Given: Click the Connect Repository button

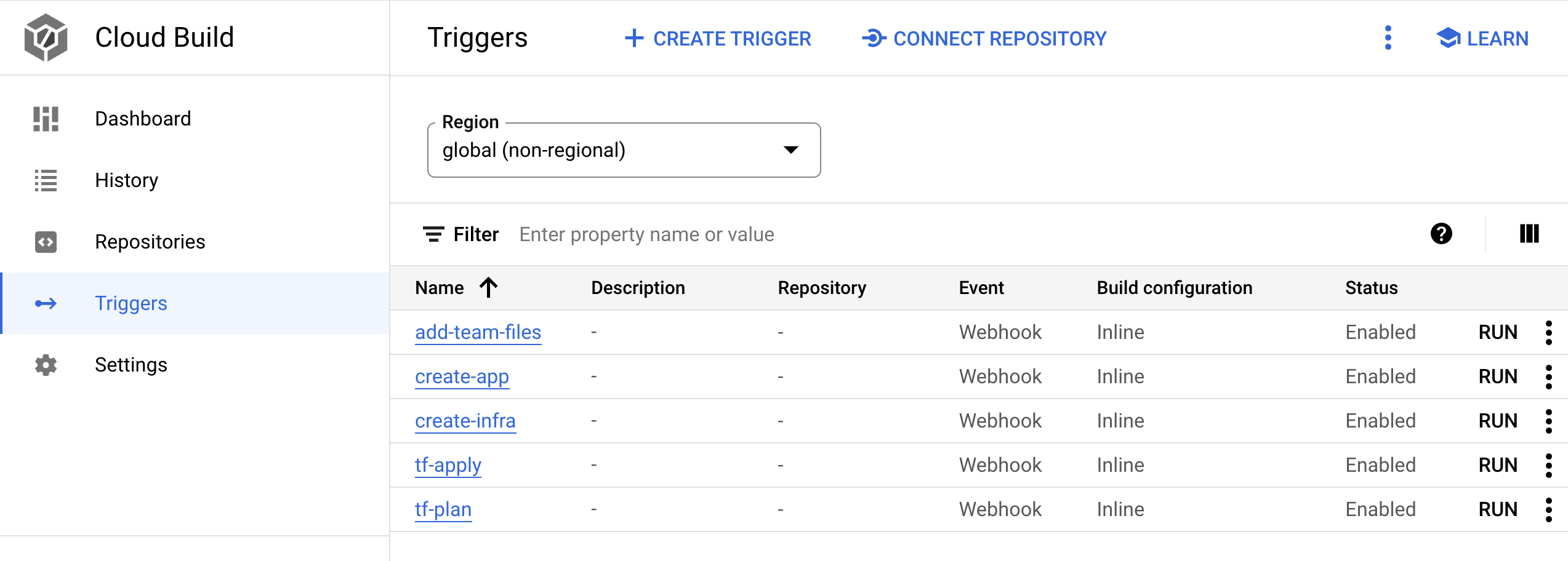Looking at the screenshot, I should coord(984,38).
